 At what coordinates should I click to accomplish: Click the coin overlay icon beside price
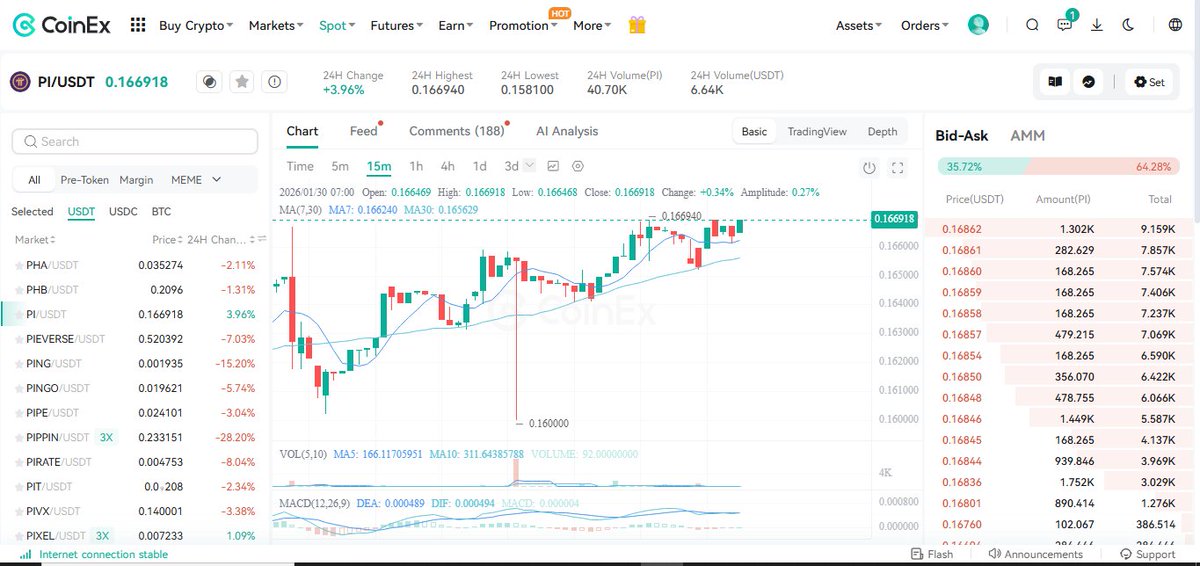tap(209, 82)
